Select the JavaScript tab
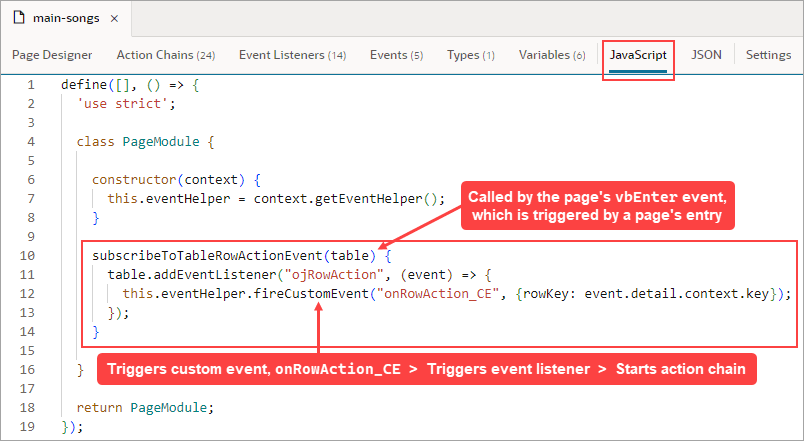The height and width of the screenshot is (441, 804). click(638, 55)
